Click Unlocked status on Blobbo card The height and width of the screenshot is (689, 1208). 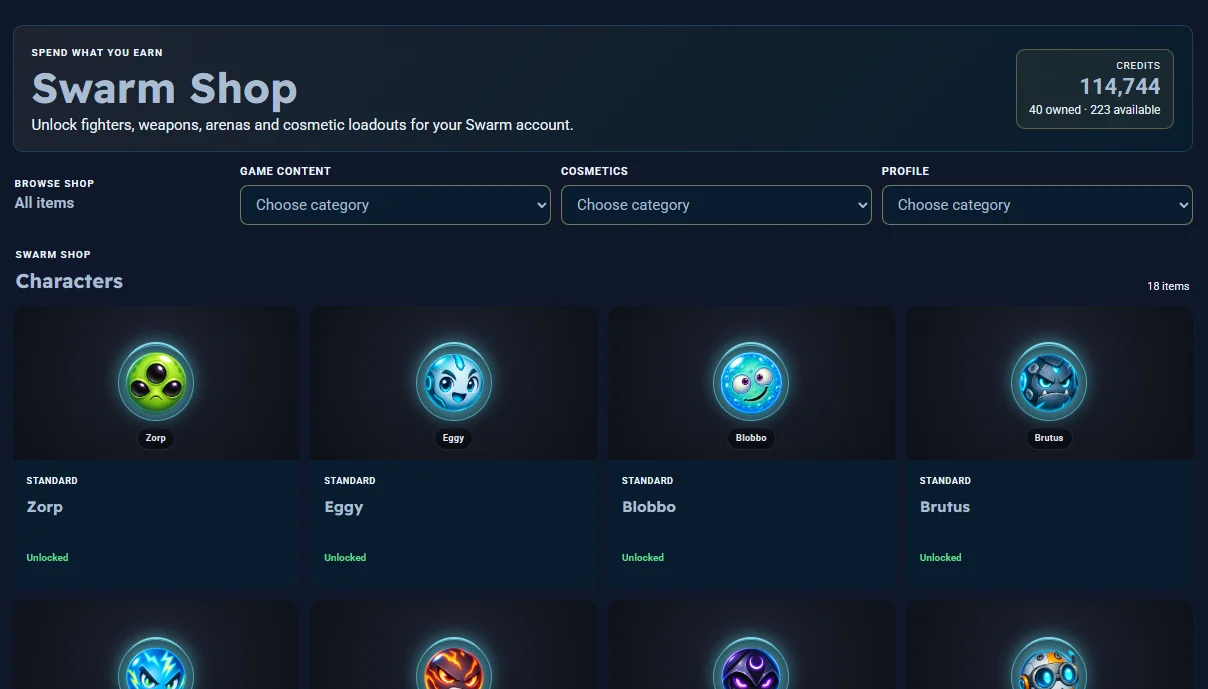(643, 557)
